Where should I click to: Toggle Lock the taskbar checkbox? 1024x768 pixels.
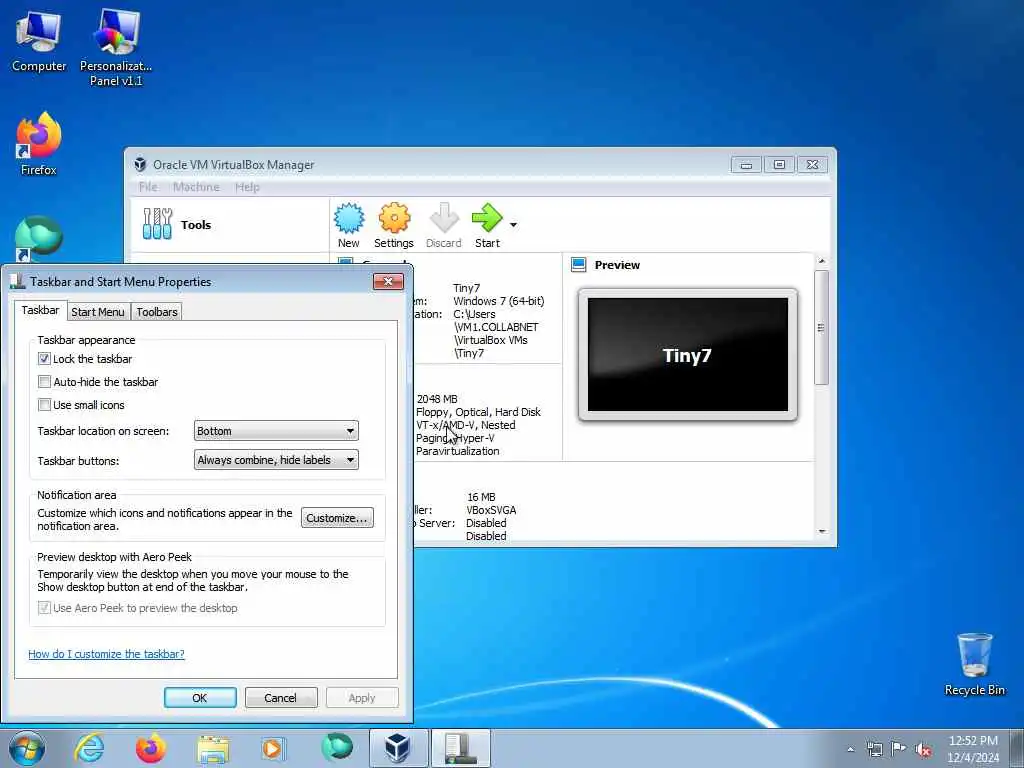click(44, 359)
